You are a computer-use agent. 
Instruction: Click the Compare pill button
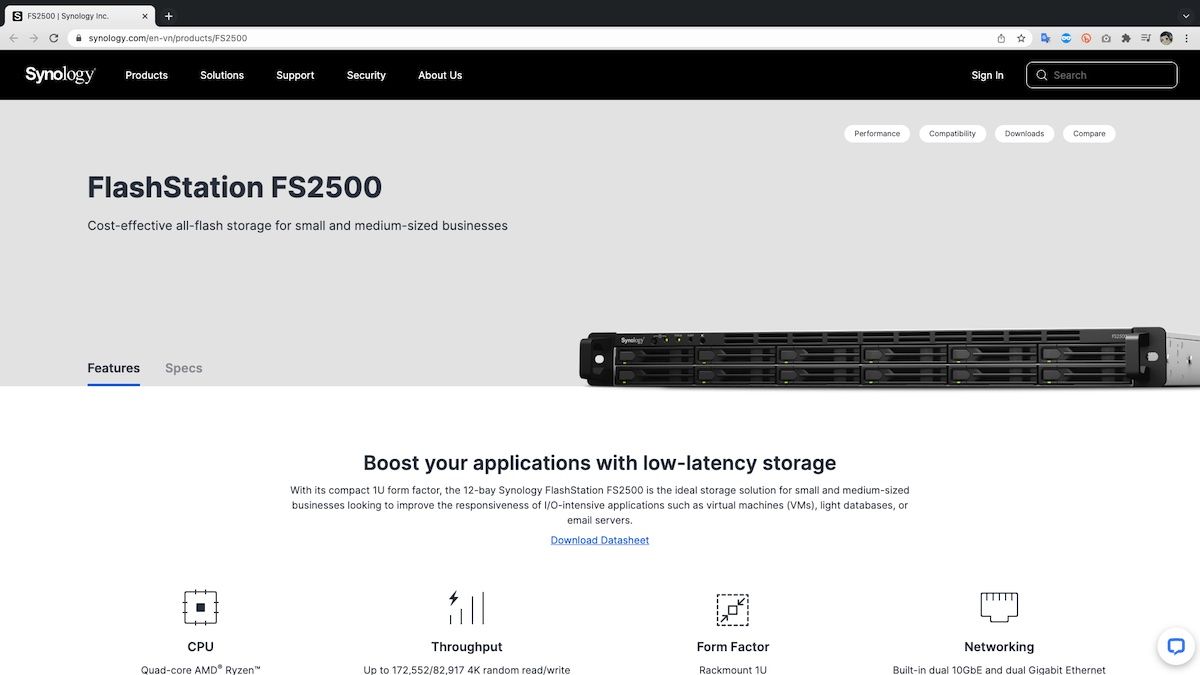coord(1089,134)
